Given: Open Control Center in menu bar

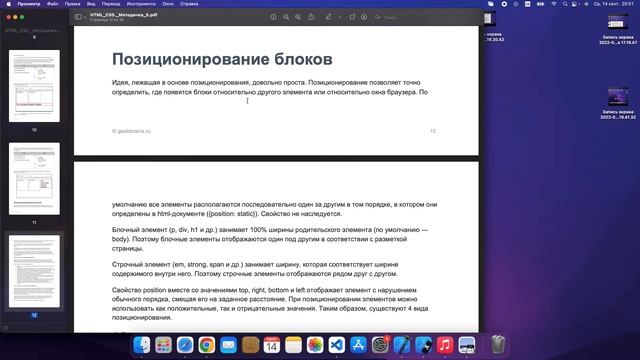Looking at the screenshot, I should 575,4.
